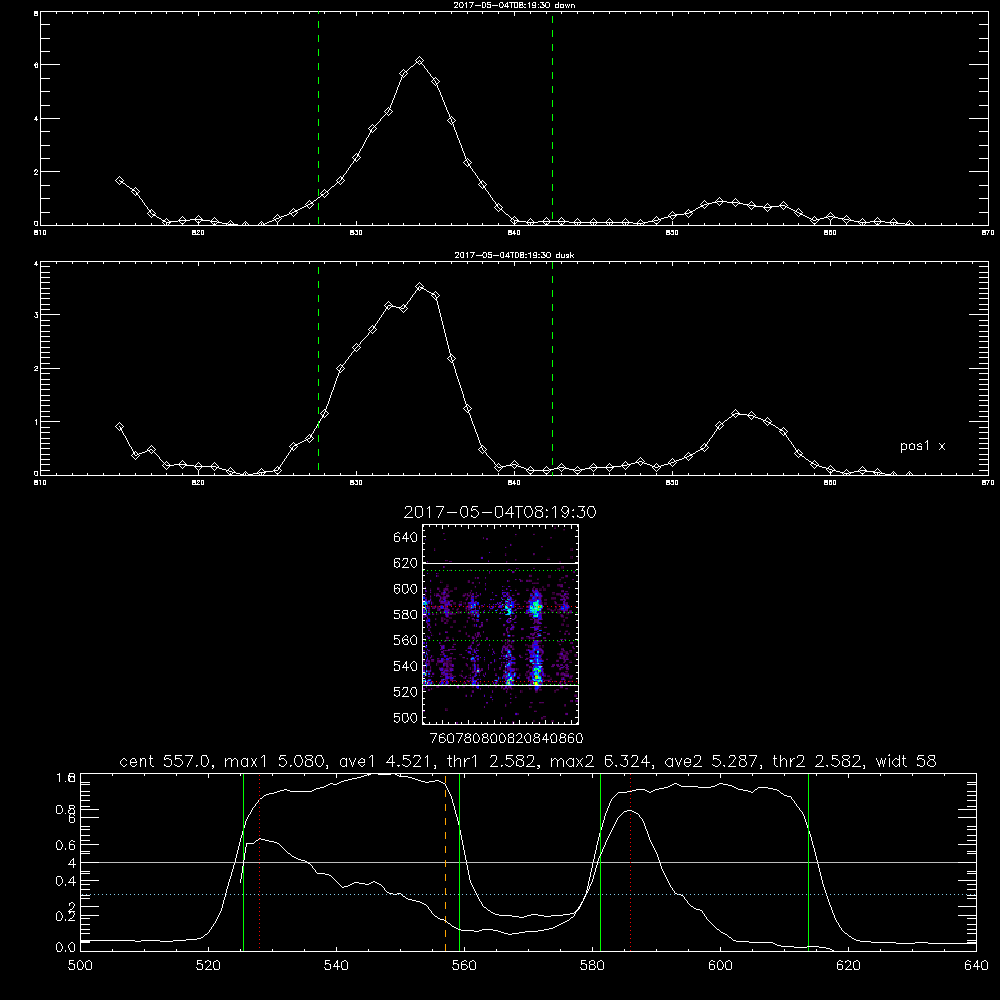1000x1000 pixels.
Task: Click the '640' y-axis label beside spectral image
Action: 406,538
